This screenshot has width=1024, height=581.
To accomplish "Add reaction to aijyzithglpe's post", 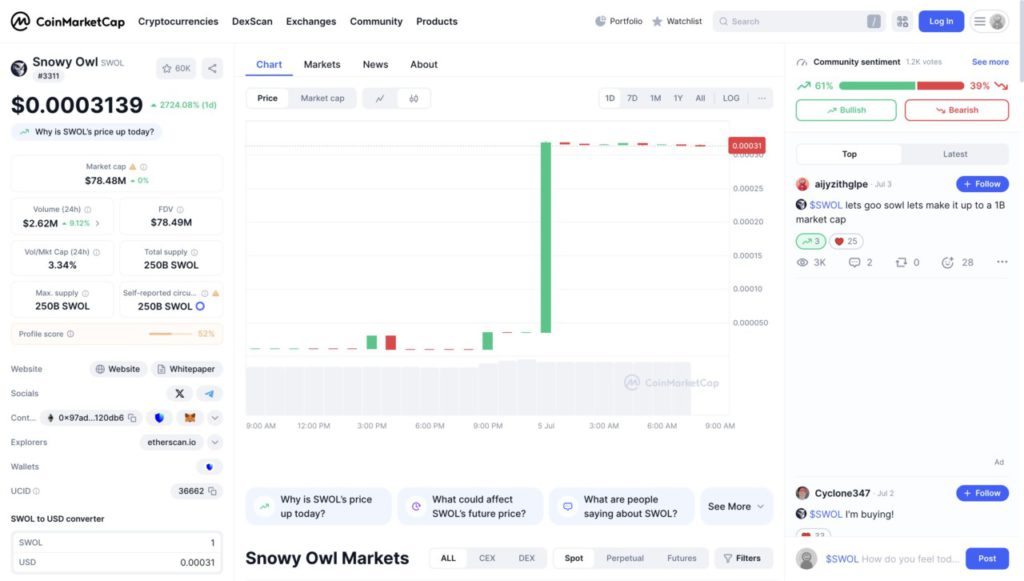I will [x=957, y=262].
